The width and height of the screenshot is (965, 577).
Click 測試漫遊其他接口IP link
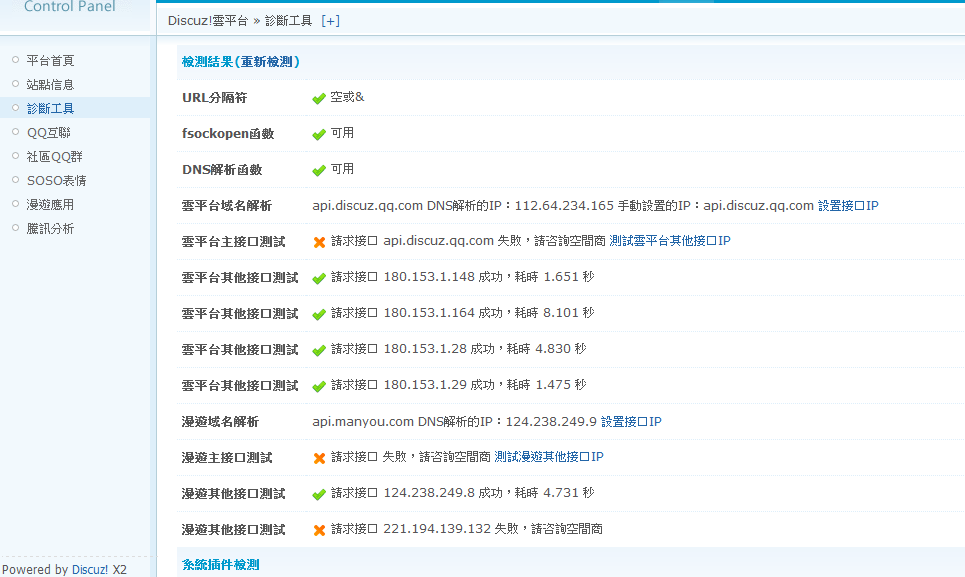(549, 456)
